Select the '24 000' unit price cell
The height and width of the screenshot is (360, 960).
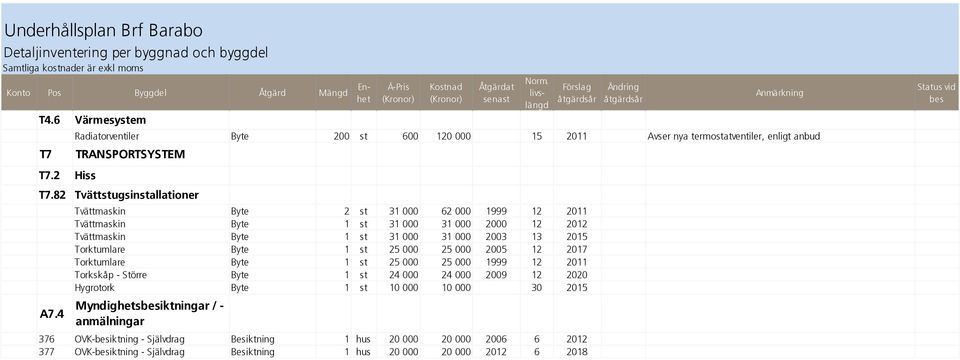pos(404,275)
